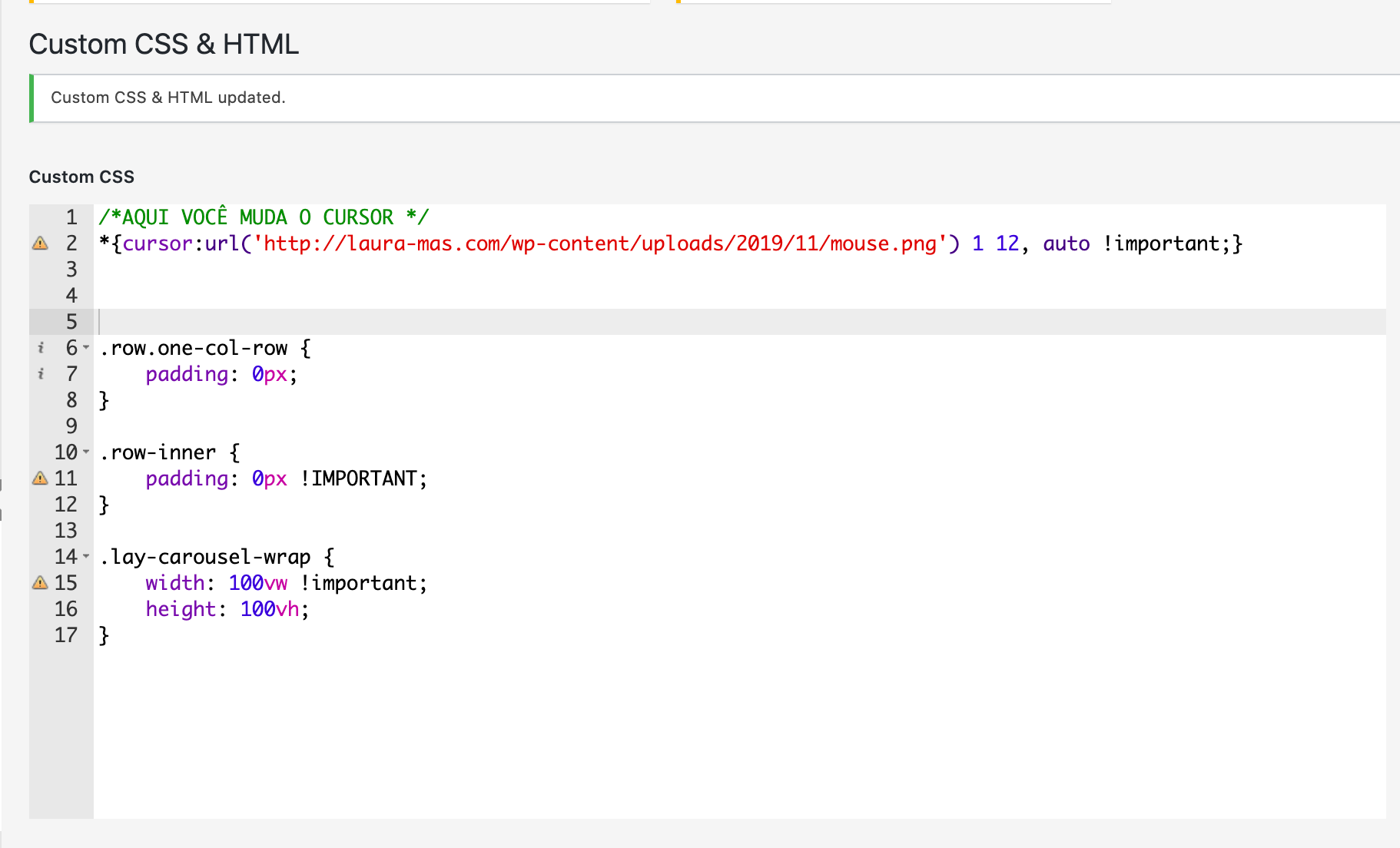Click the warning icon beside line 15
1400x848 pixels.
39,582
